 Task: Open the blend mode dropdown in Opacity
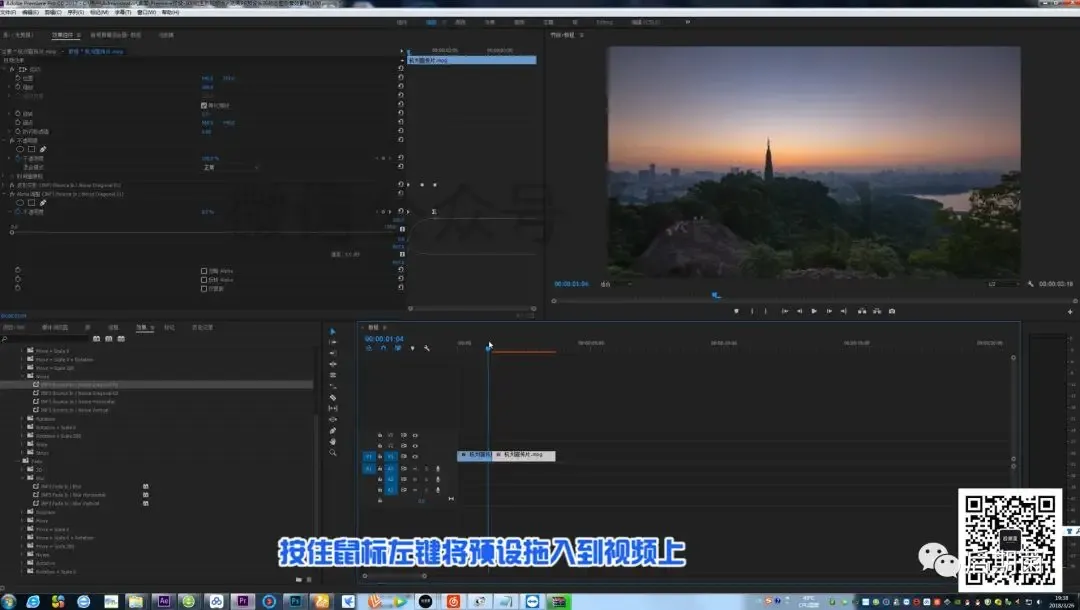point(231,167)
